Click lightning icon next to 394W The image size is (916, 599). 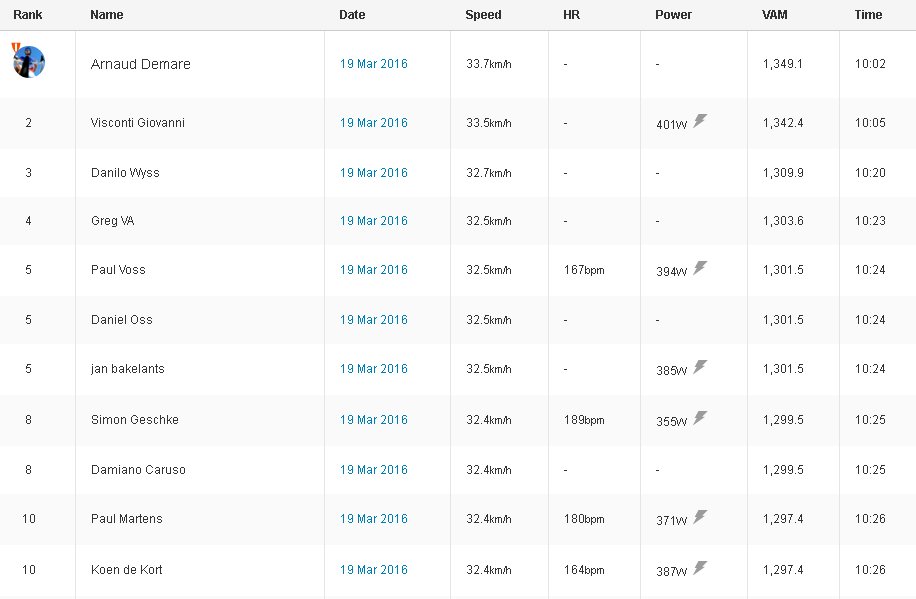pos(700,268)
